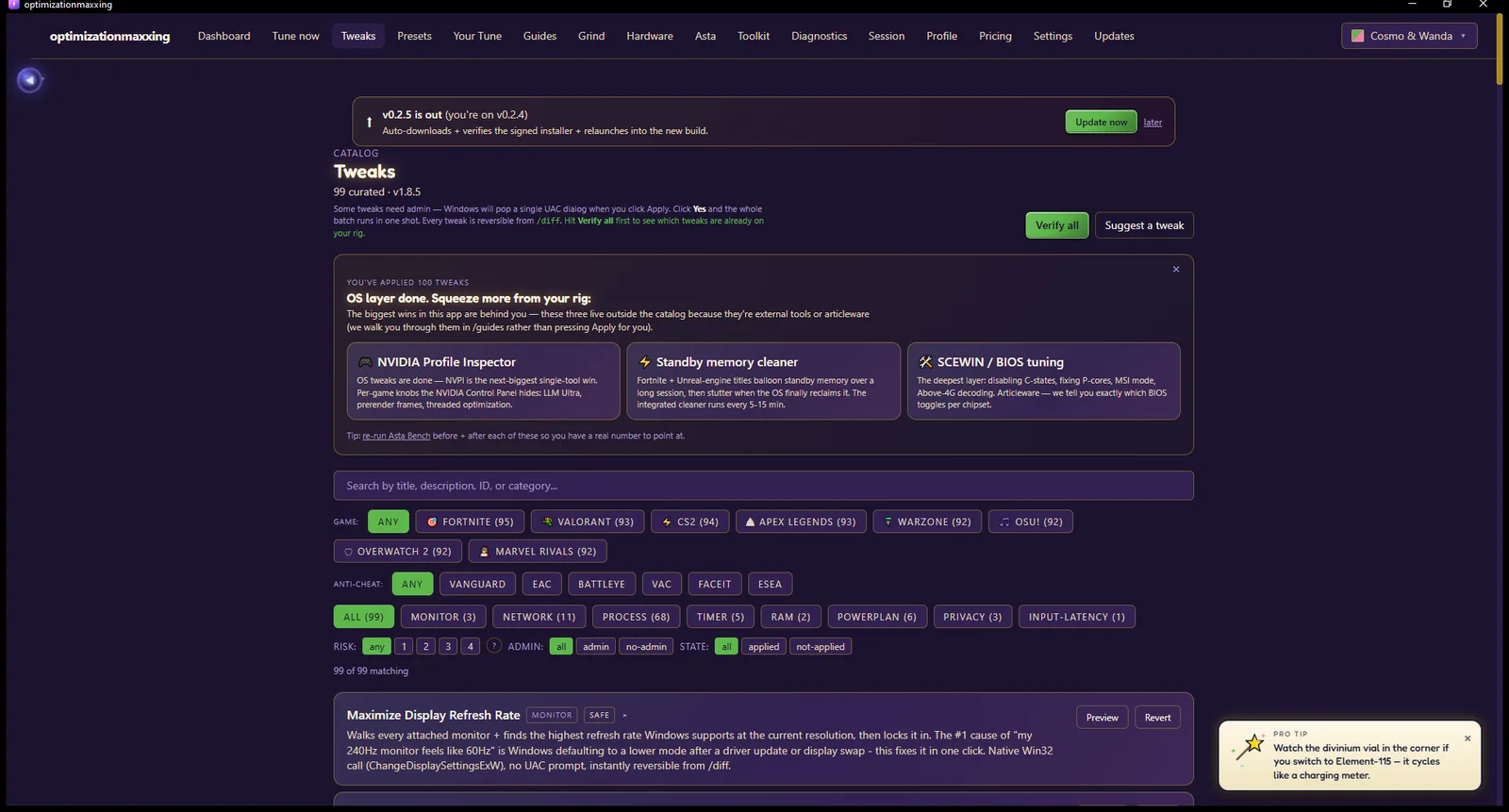Click the 'later' link in update banner

[1152, 123]
